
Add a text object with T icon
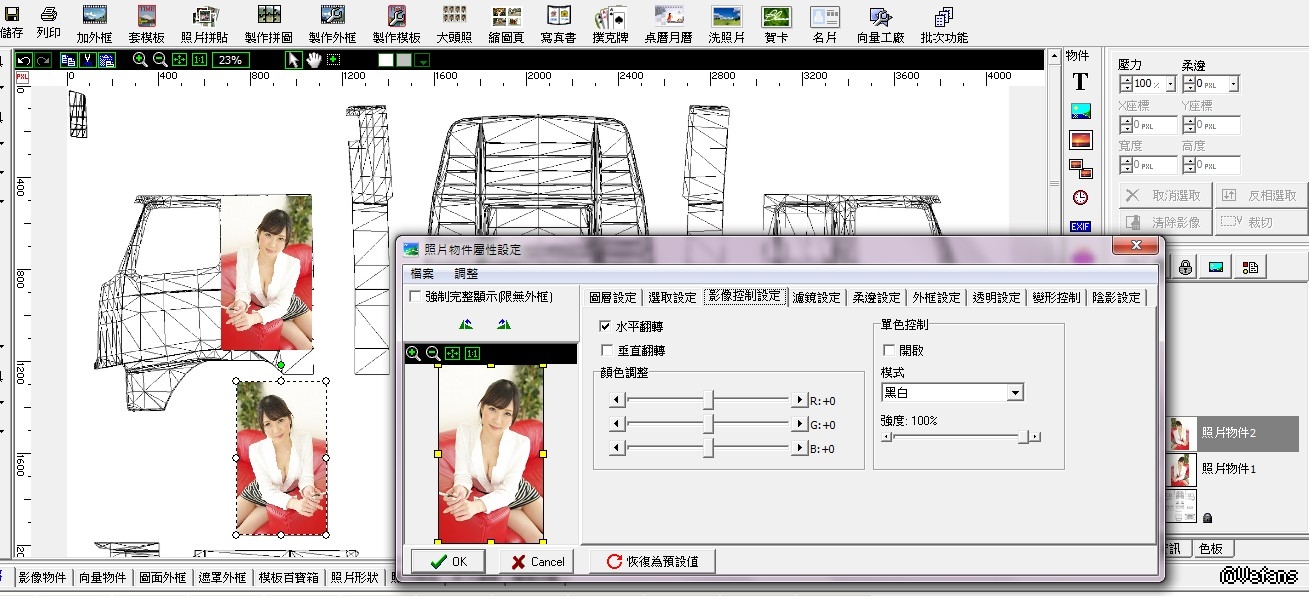coord(1080,82)
